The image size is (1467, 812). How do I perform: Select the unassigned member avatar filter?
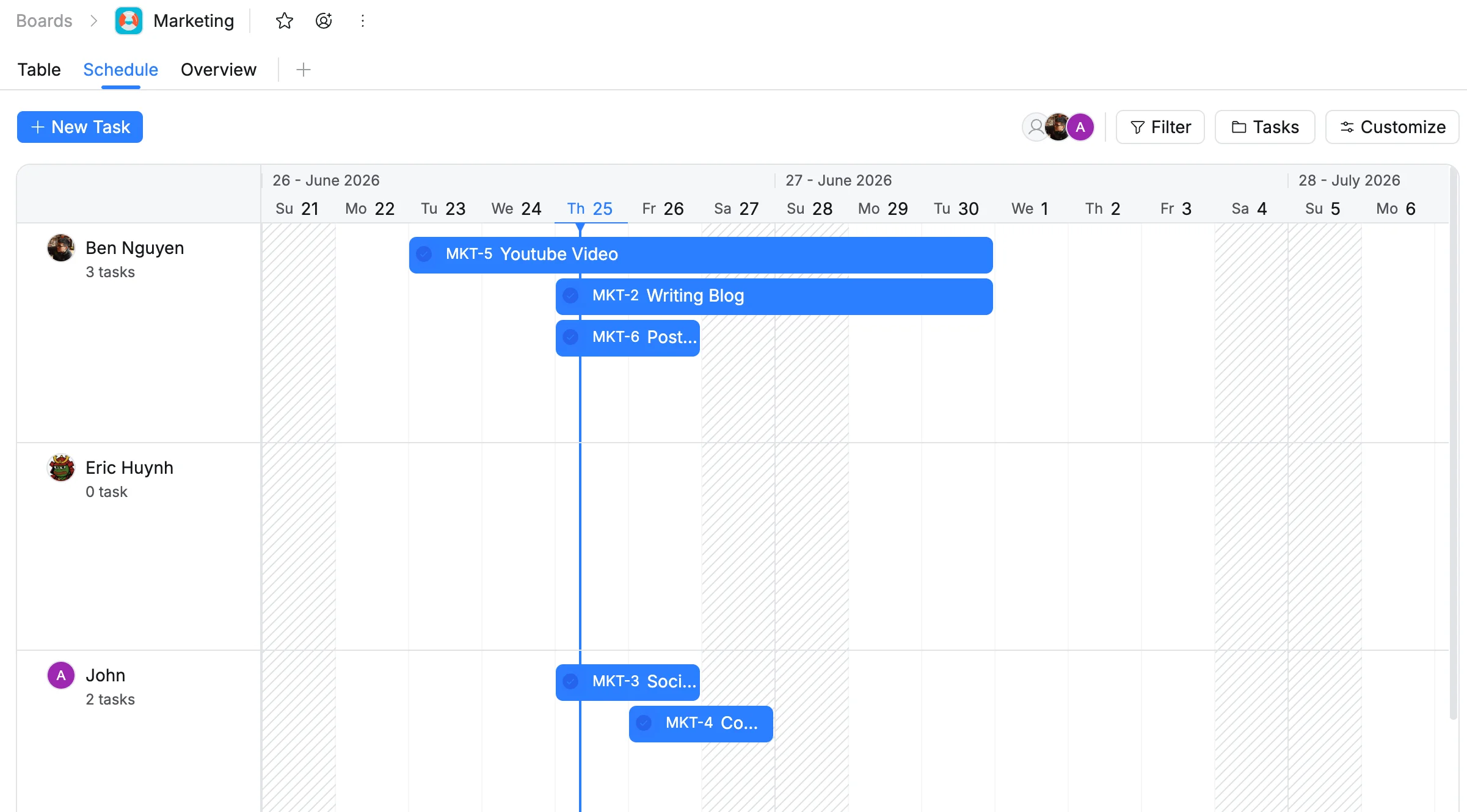(1036, 127)
